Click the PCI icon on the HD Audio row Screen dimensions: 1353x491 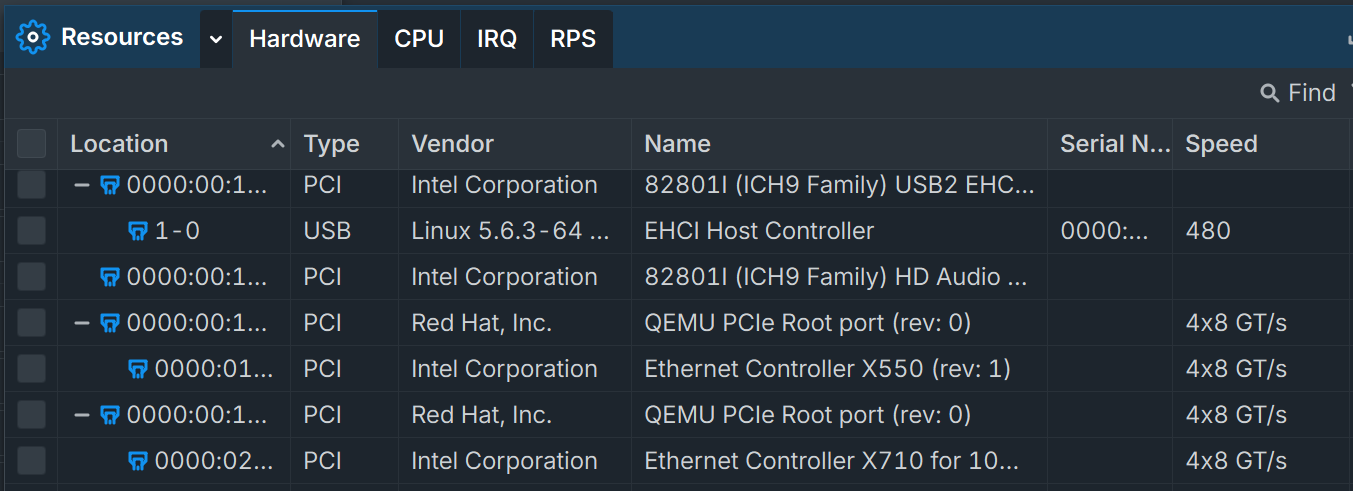[x=111, y=278]
